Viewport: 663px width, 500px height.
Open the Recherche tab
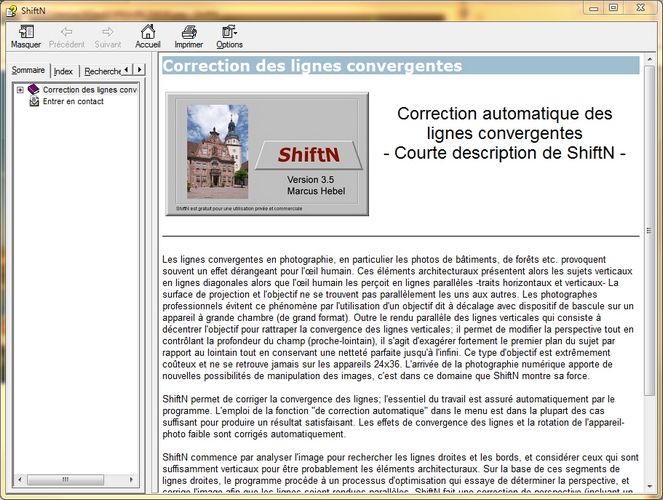pyautogui.click(x=101, y=71)
